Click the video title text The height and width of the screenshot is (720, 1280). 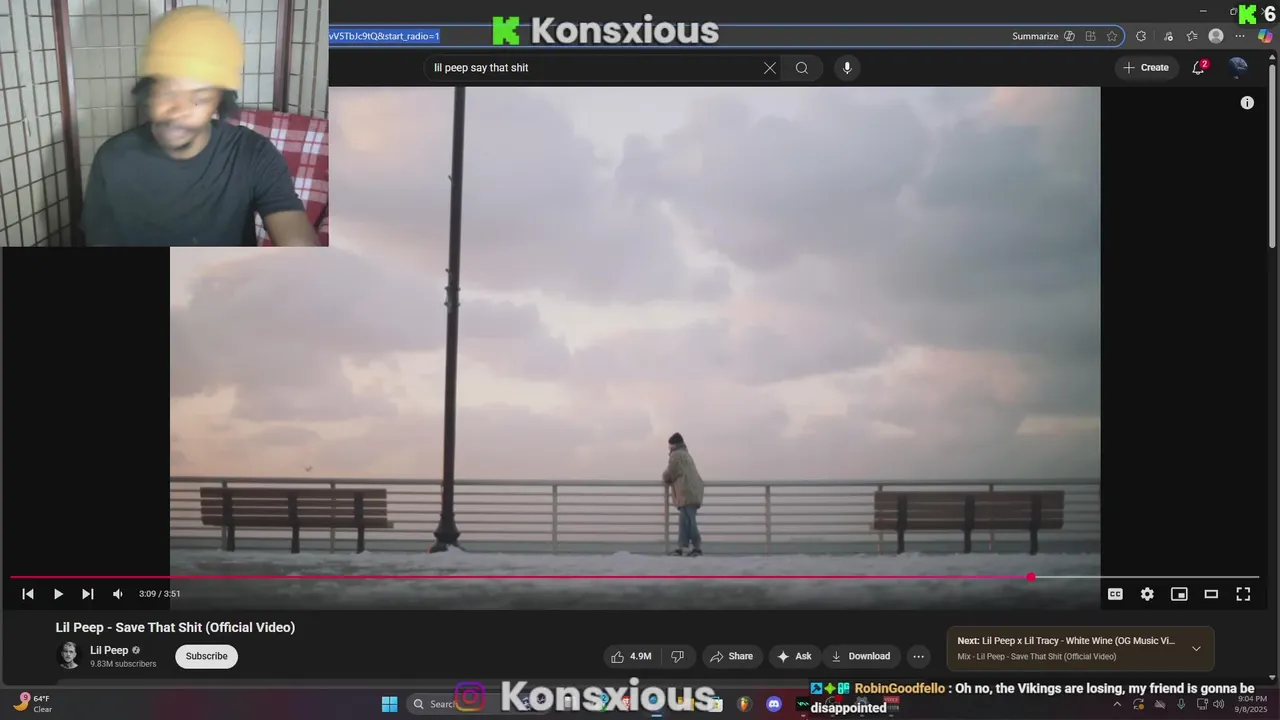(175, 627)
